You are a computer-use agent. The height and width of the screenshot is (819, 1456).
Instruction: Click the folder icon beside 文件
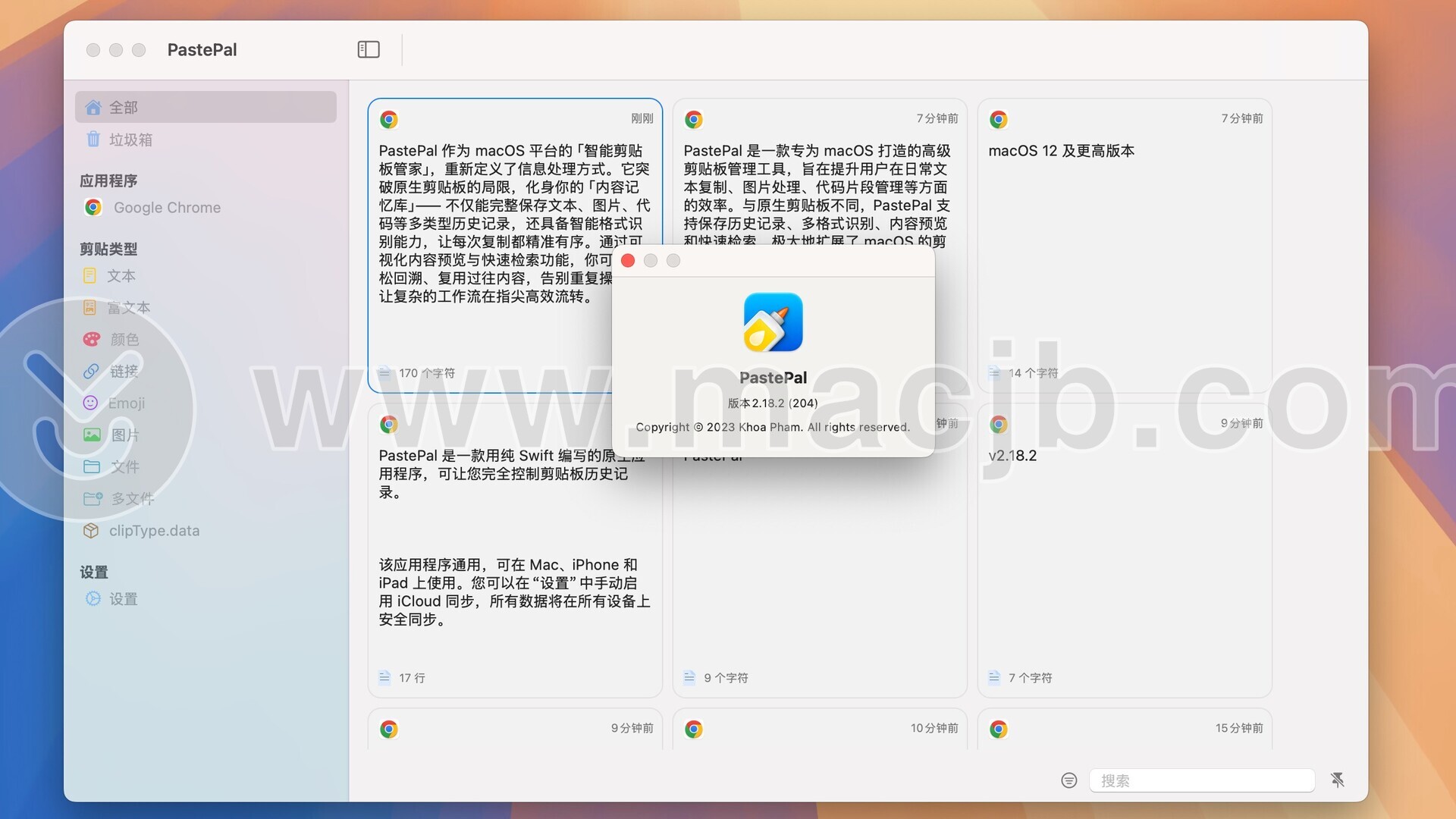(x=92, y=466)
